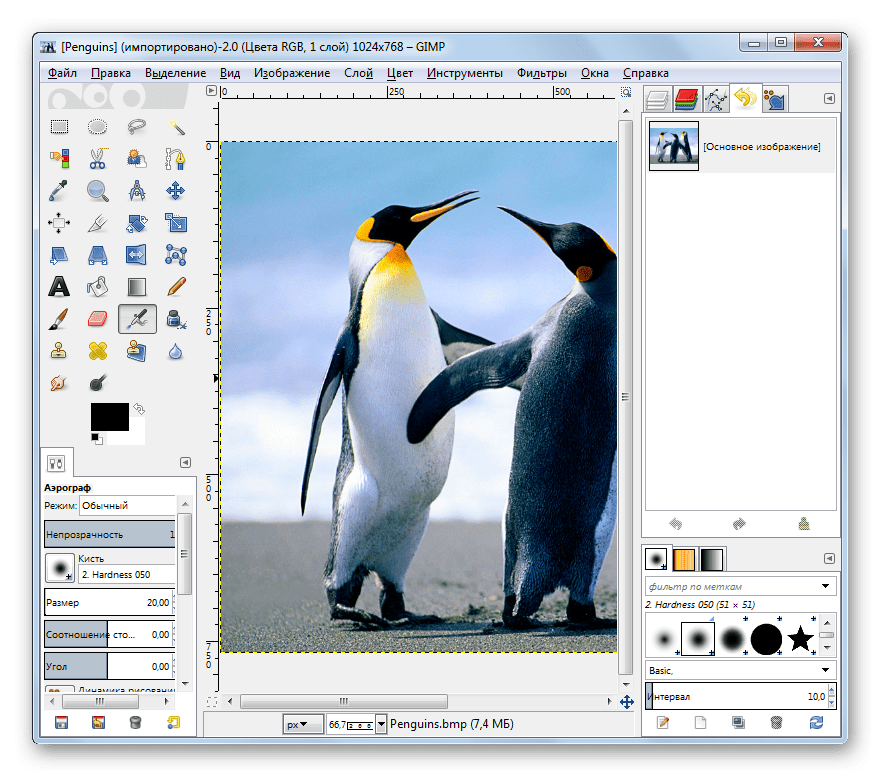881x777 pixels.
Task: Switch to the Gradients tab
Action: point(711,560)
